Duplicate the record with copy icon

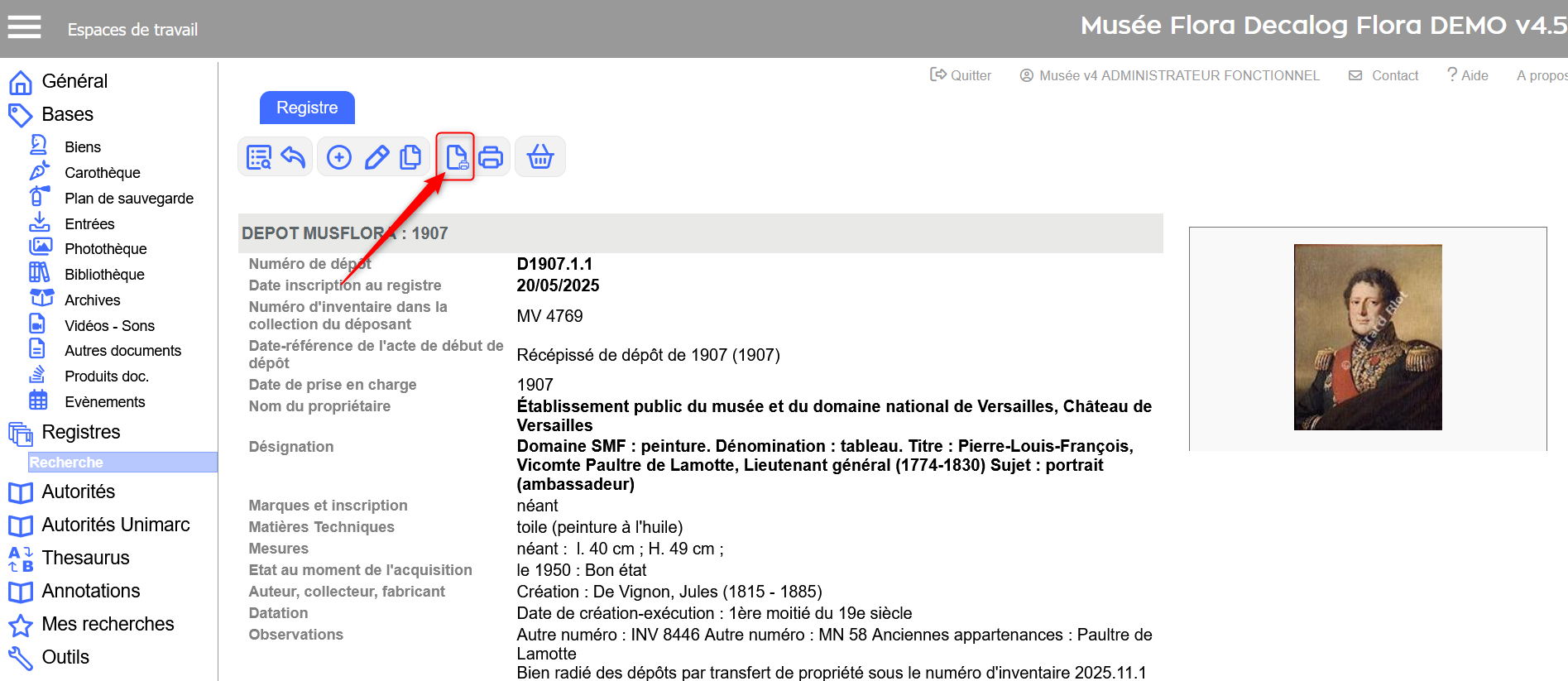410,157
